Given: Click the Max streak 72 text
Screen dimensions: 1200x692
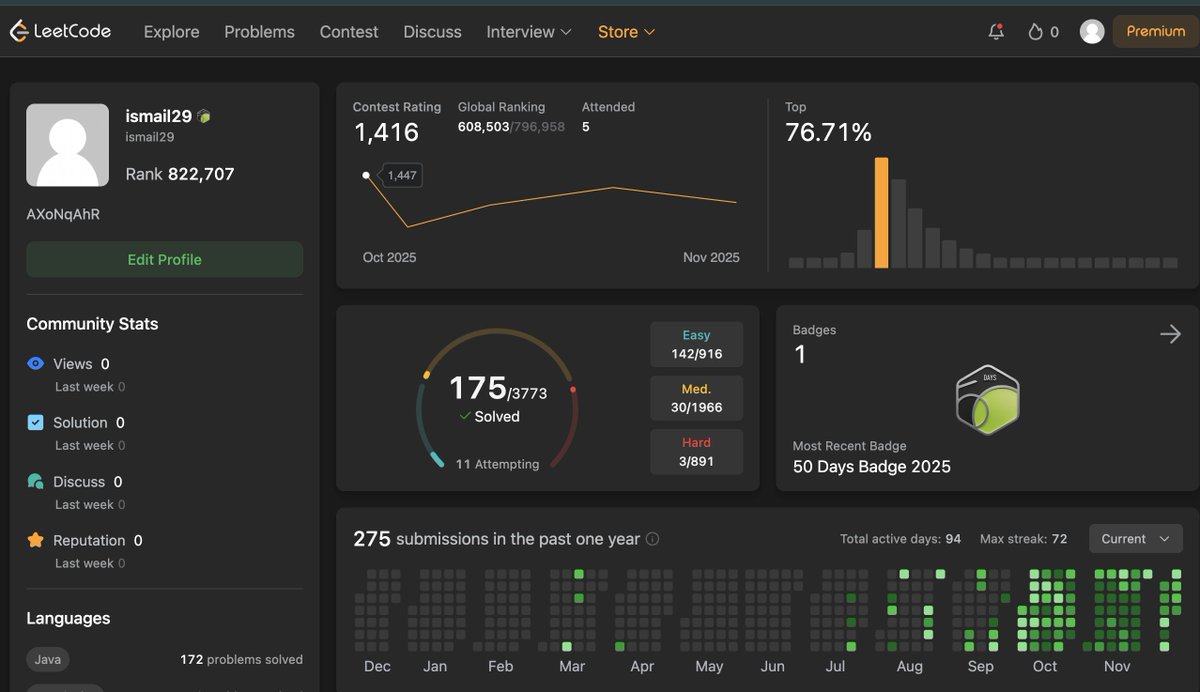Looking at the screenshot, I should (x=1023, y=539).
